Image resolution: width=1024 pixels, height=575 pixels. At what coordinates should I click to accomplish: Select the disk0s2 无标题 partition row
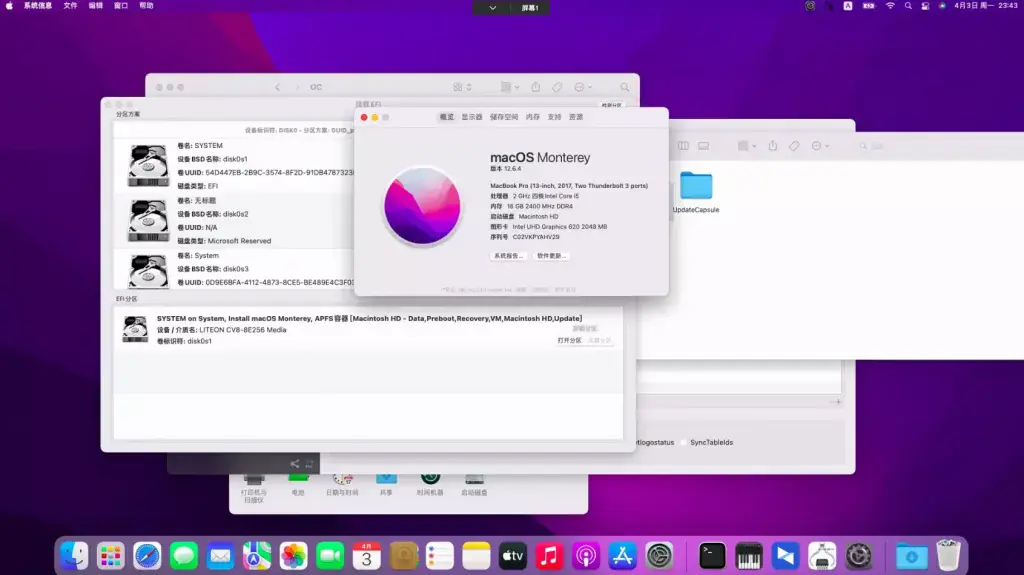pyautogui.click(x=233, y=221)
